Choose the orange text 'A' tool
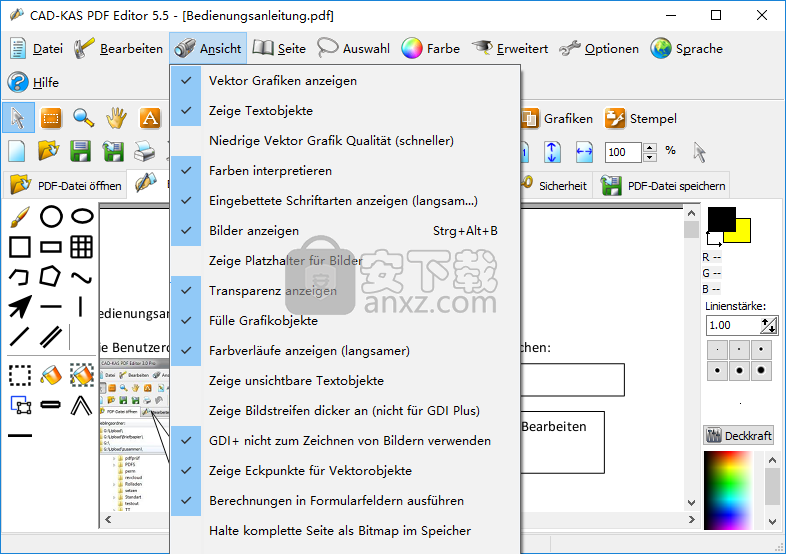 [149, 118]
